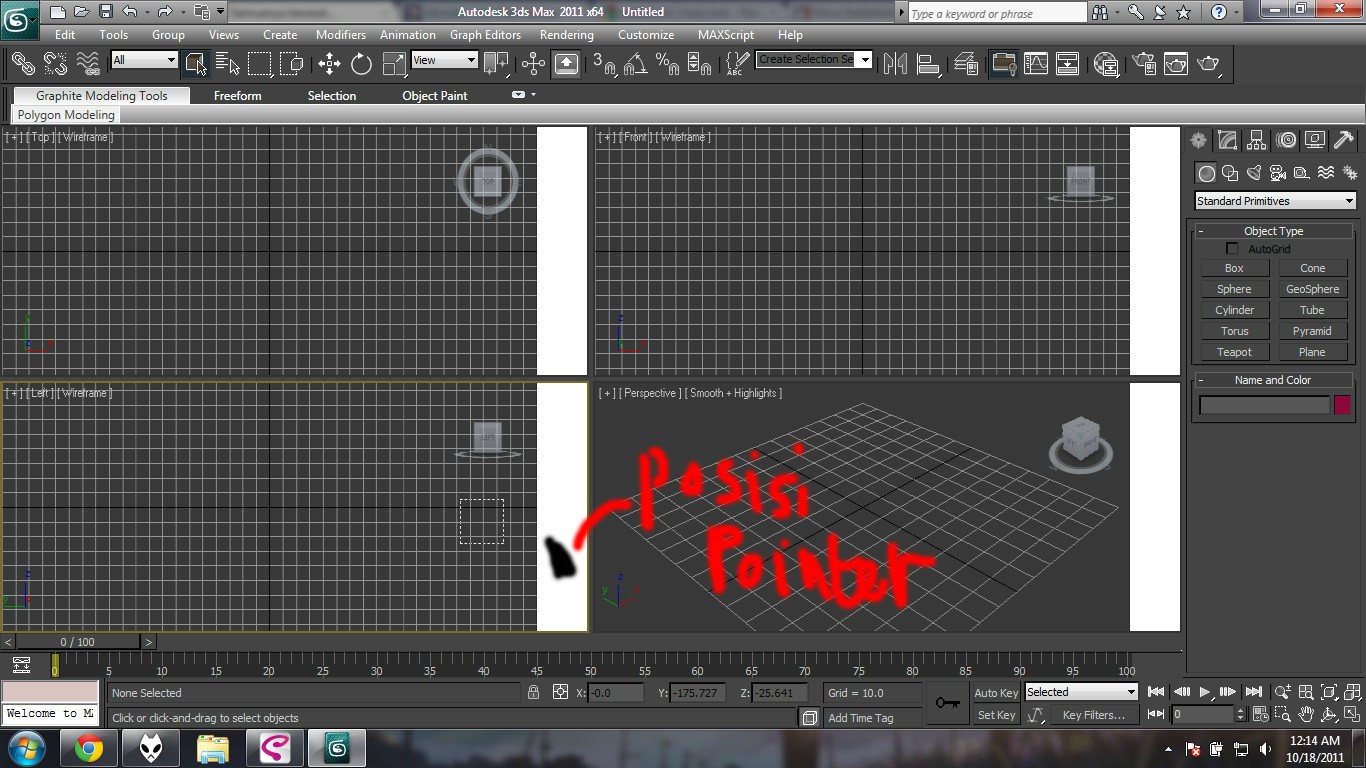
Task: Select the Shapes creation category
Action: pos(1230,173)
